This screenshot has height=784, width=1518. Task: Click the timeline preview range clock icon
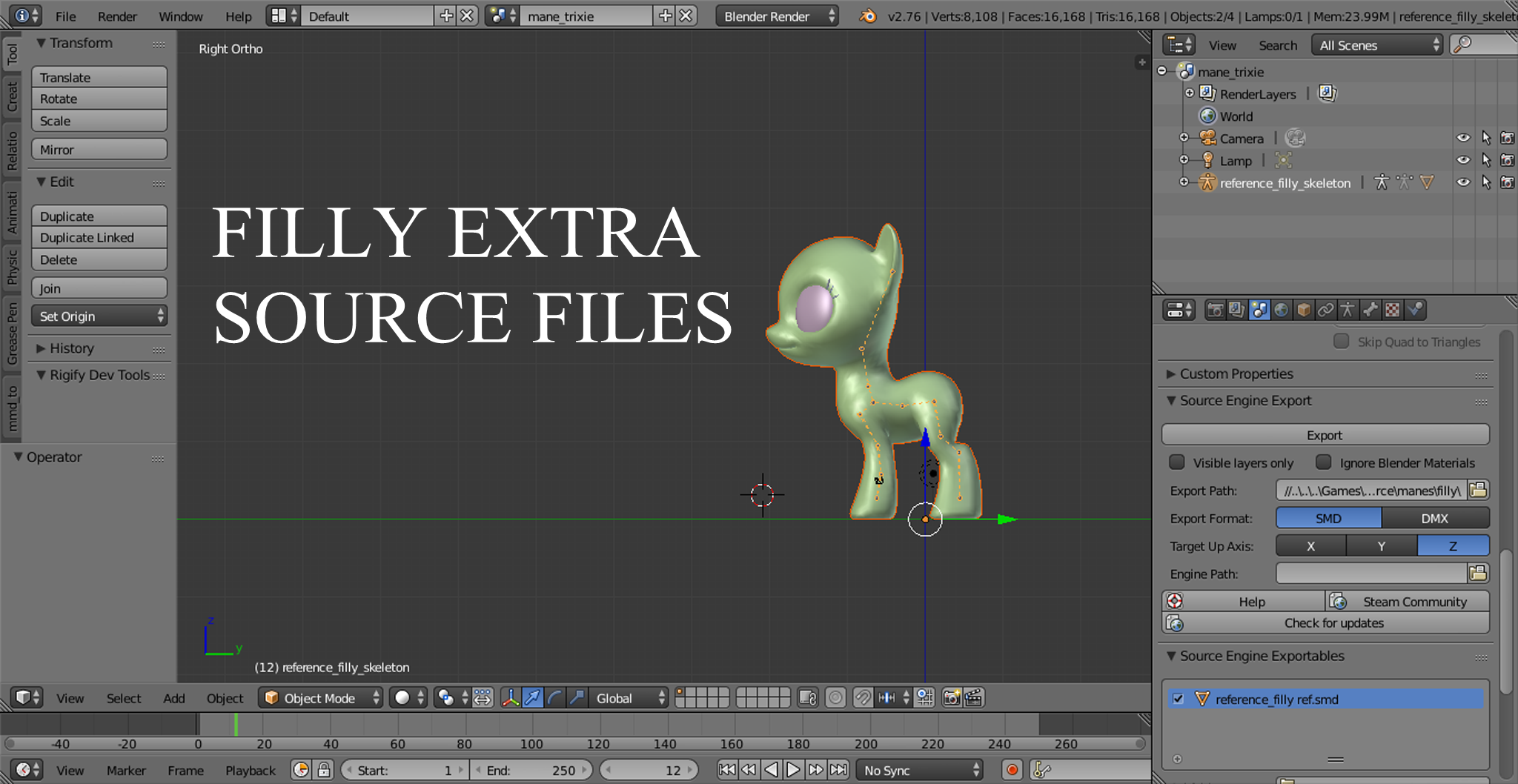point(301,770)
